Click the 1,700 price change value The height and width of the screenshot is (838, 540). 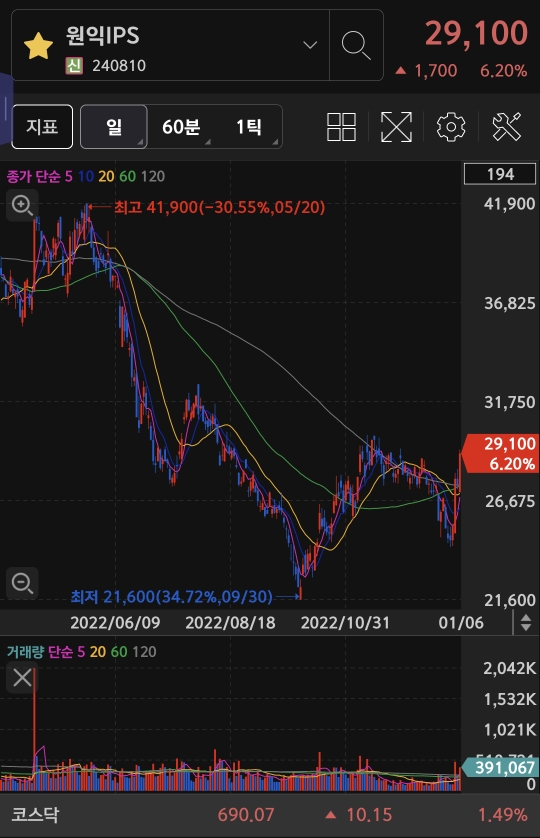[435, 71]
